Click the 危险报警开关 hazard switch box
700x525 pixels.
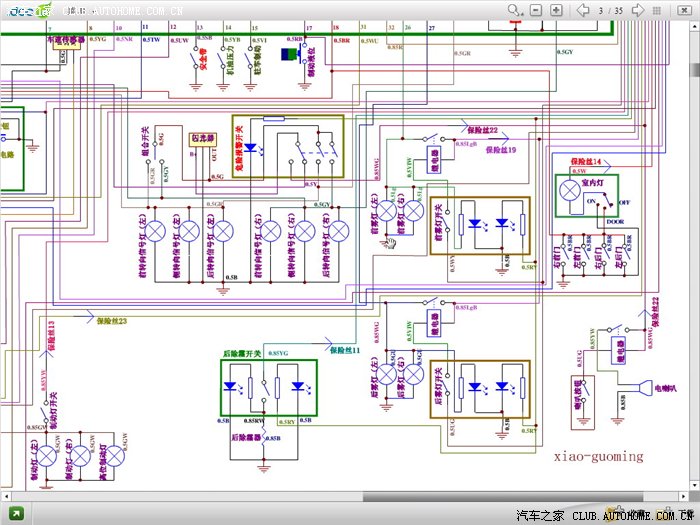288,147
